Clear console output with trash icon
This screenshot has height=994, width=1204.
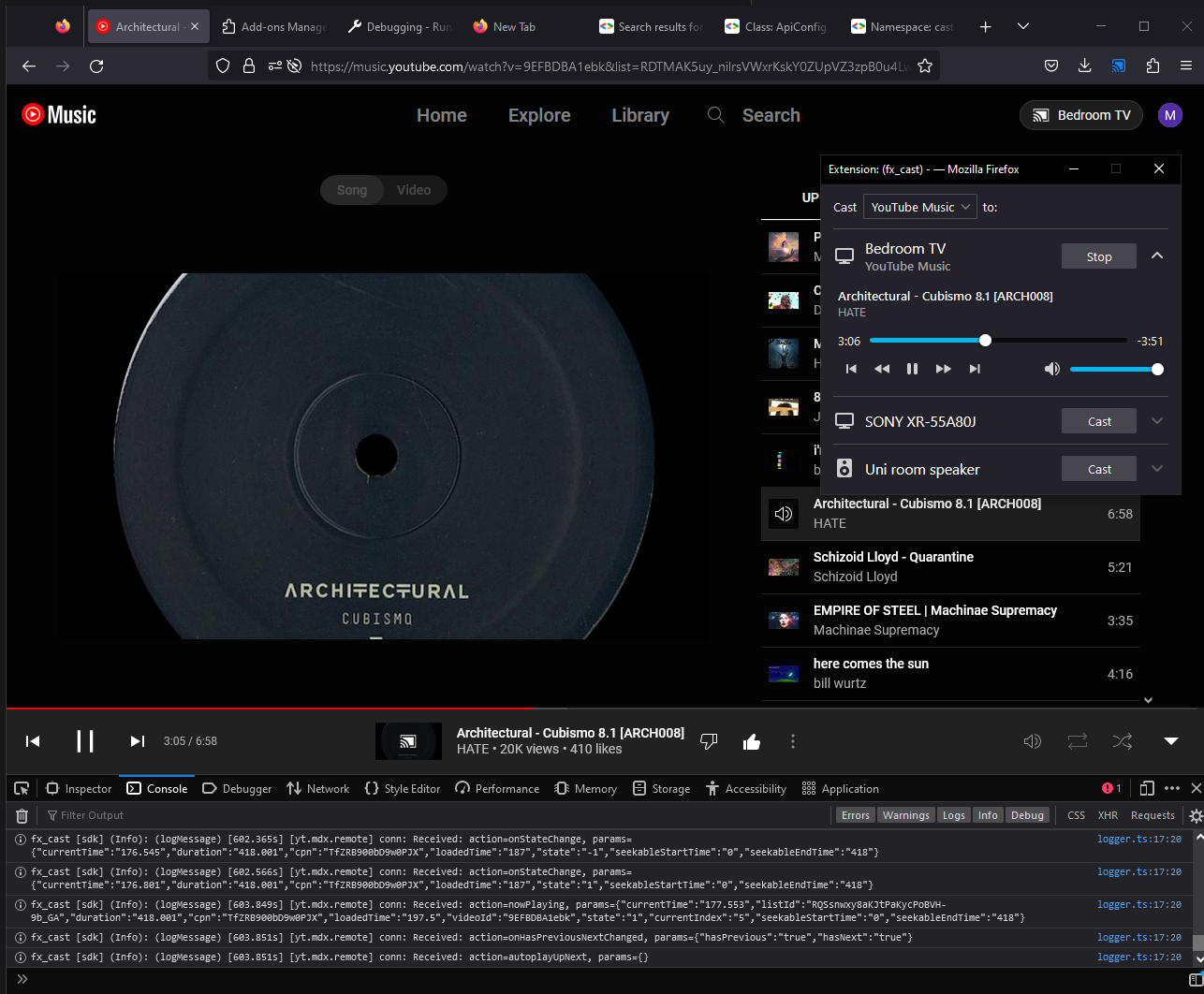(22, 815)
